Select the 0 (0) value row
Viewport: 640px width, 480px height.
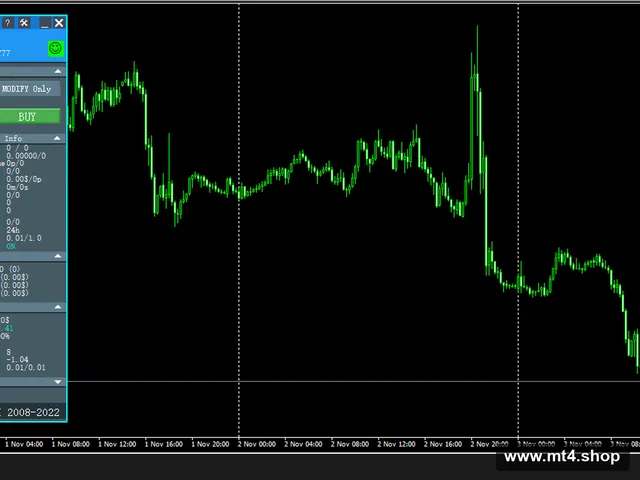tap(10, 269)
